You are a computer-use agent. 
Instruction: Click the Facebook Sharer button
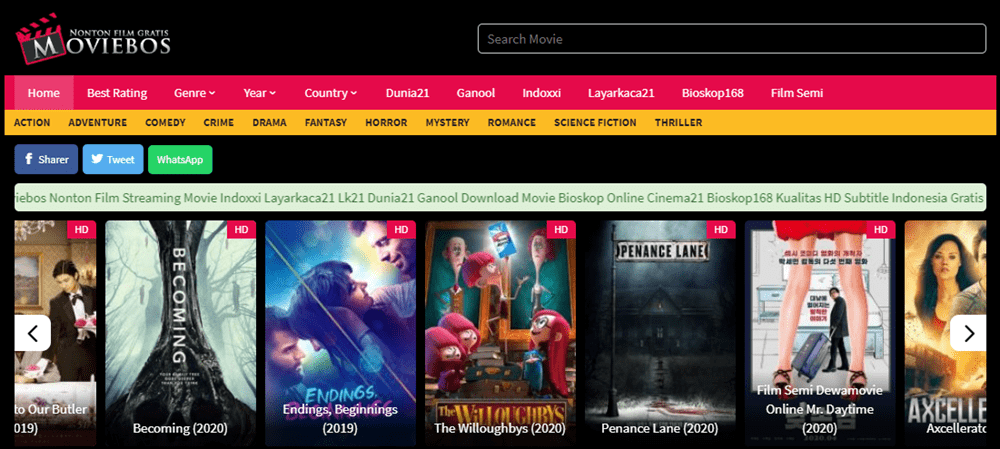[46, 159]
